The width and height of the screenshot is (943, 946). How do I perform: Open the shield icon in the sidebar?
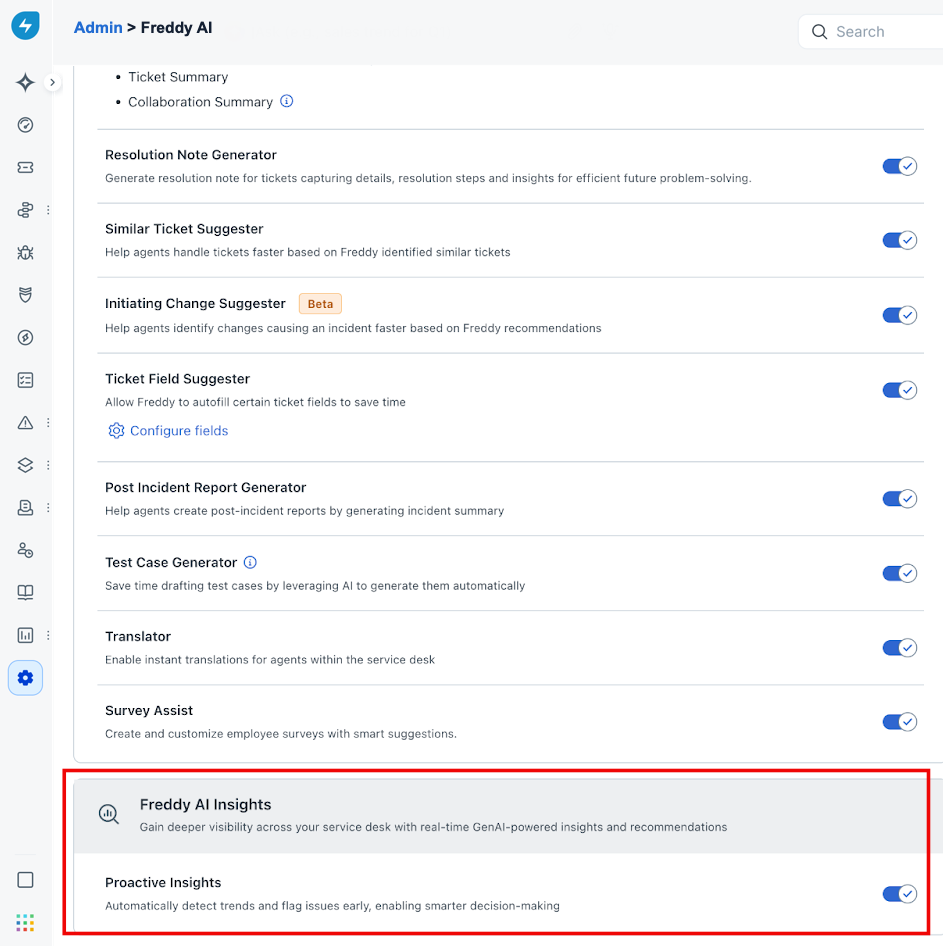click(25, 295)
